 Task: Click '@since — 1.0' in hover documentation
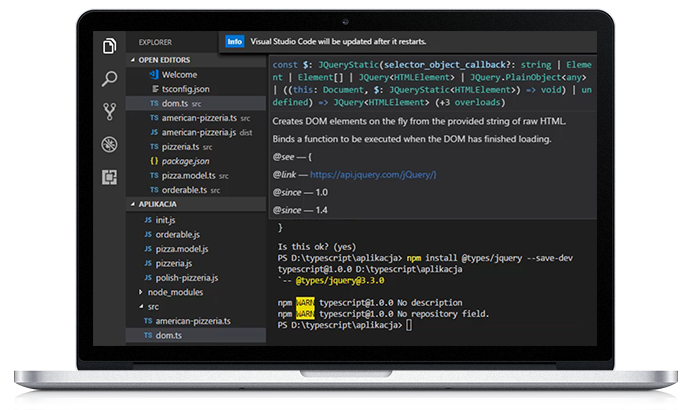[300, 192]
